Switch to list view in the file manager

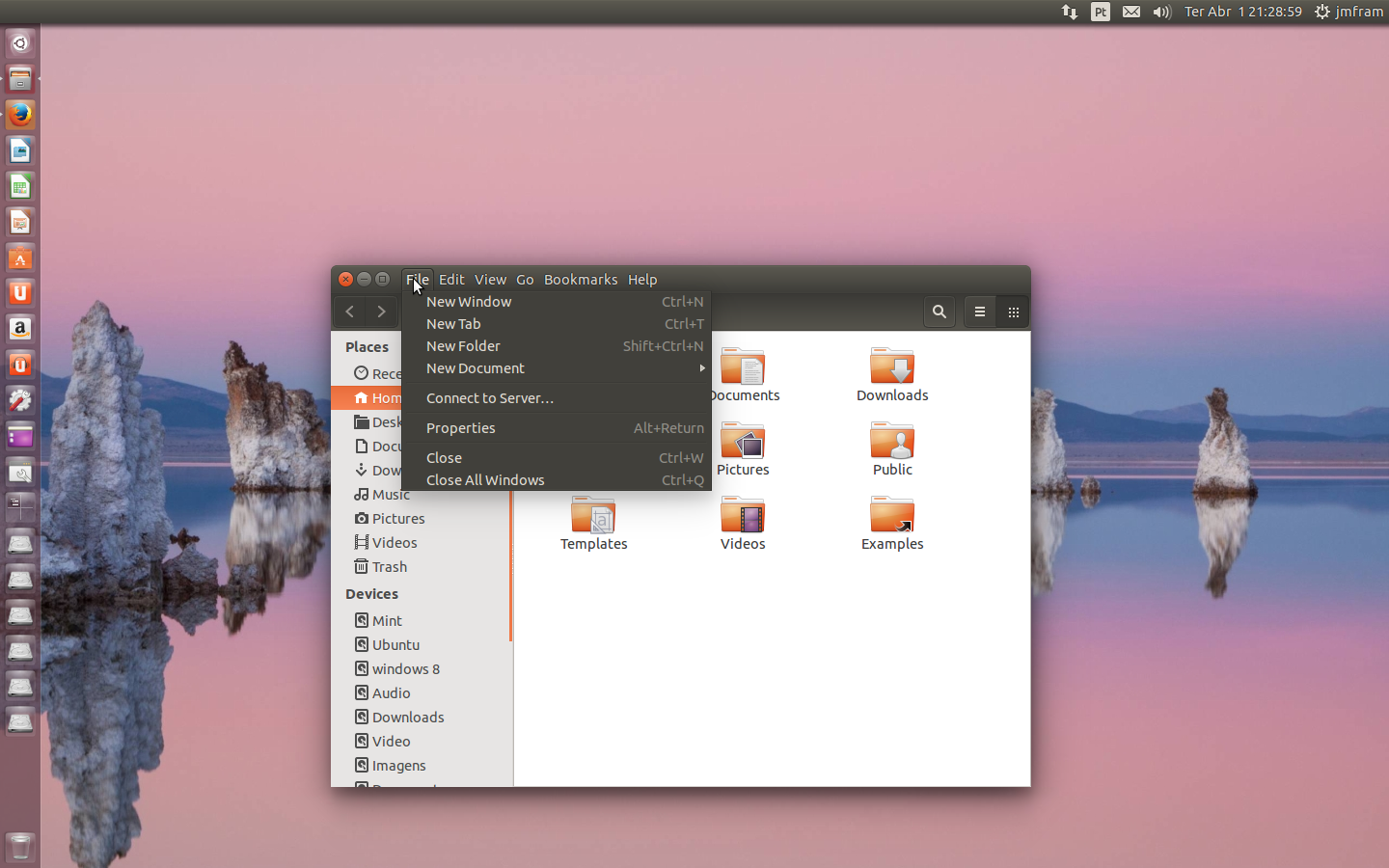(x=979, y=312)
